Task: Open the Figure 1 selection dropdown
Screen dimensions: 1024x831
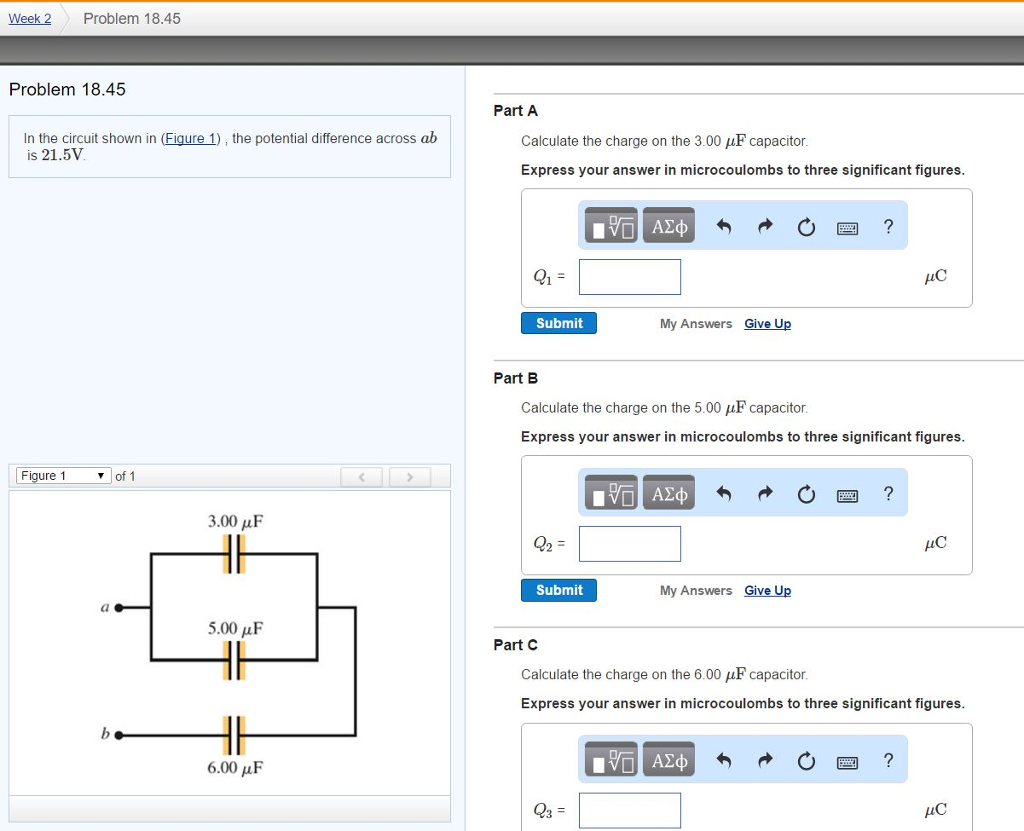Action: click(x=62, y=475)
